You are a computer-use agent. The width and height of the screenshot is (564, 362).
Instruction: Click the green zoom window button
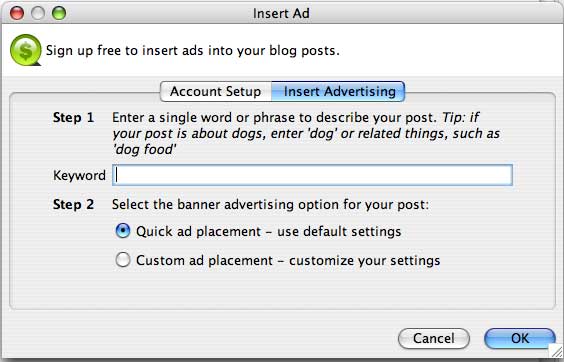59,13
